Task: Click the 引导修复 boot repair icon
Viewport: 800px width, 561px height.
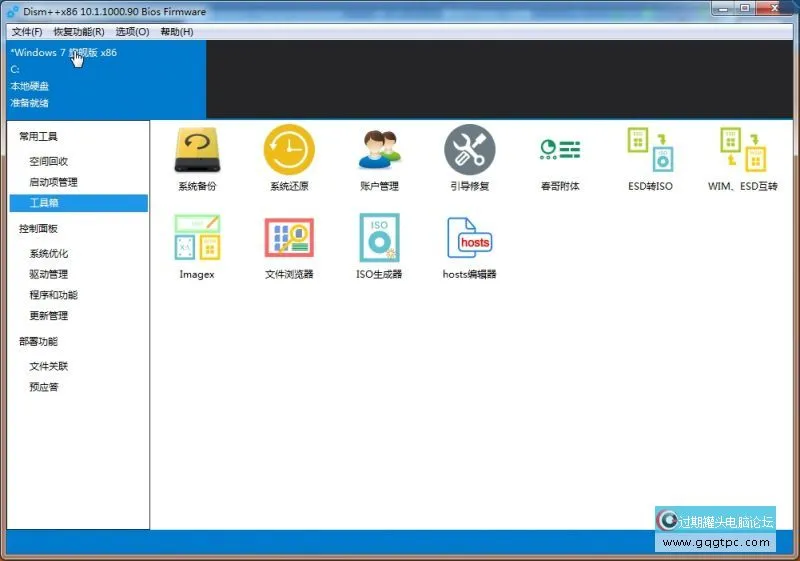Action: (x=469, y=150)
